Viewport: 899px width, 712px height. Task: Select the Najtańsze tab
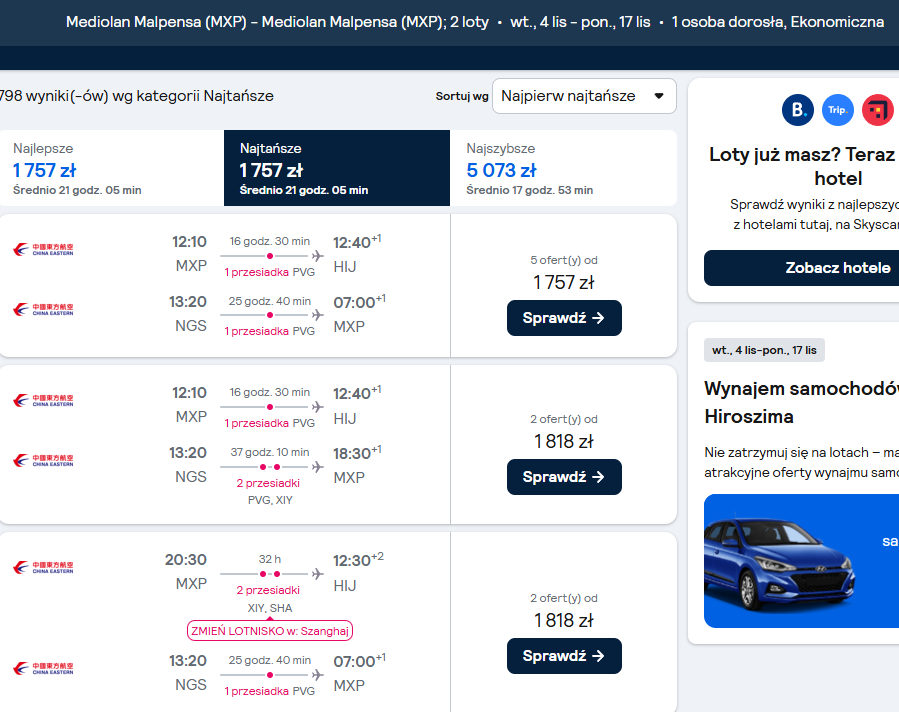(337, 168)
